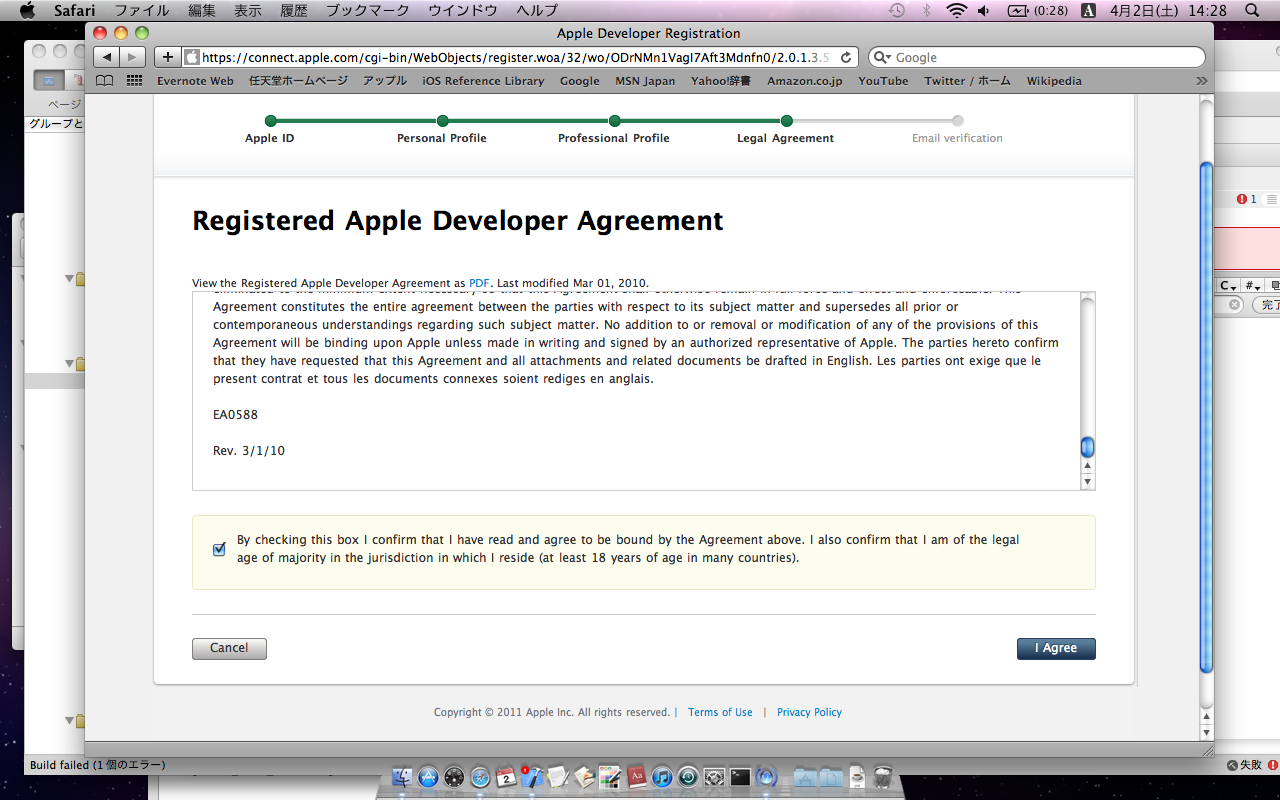Launch iTunes from the Dock
This screenshot has width=1280, height=800.
point(662,777)
